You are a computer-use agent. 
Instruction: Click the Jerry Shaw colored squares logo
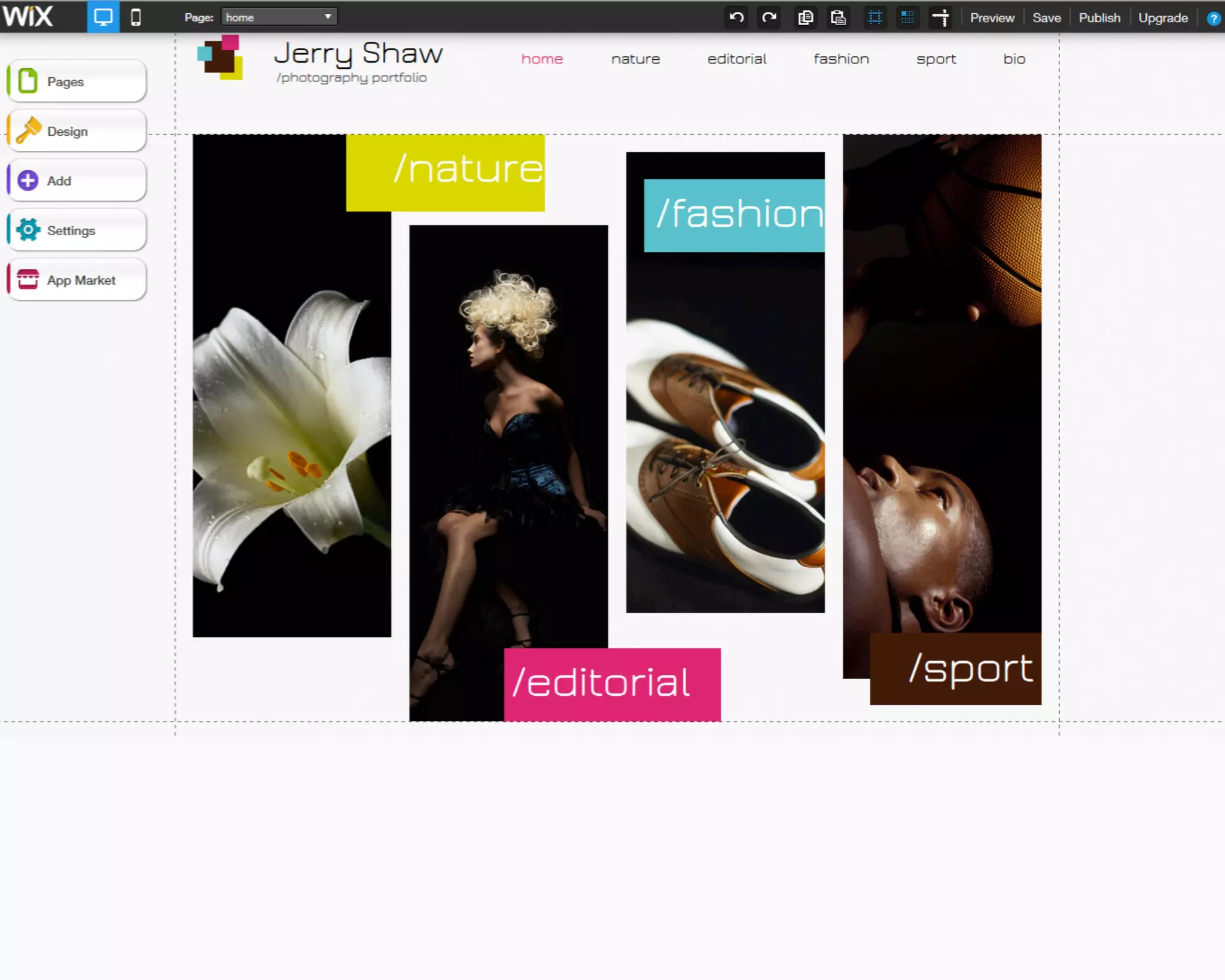pos(220,57)
